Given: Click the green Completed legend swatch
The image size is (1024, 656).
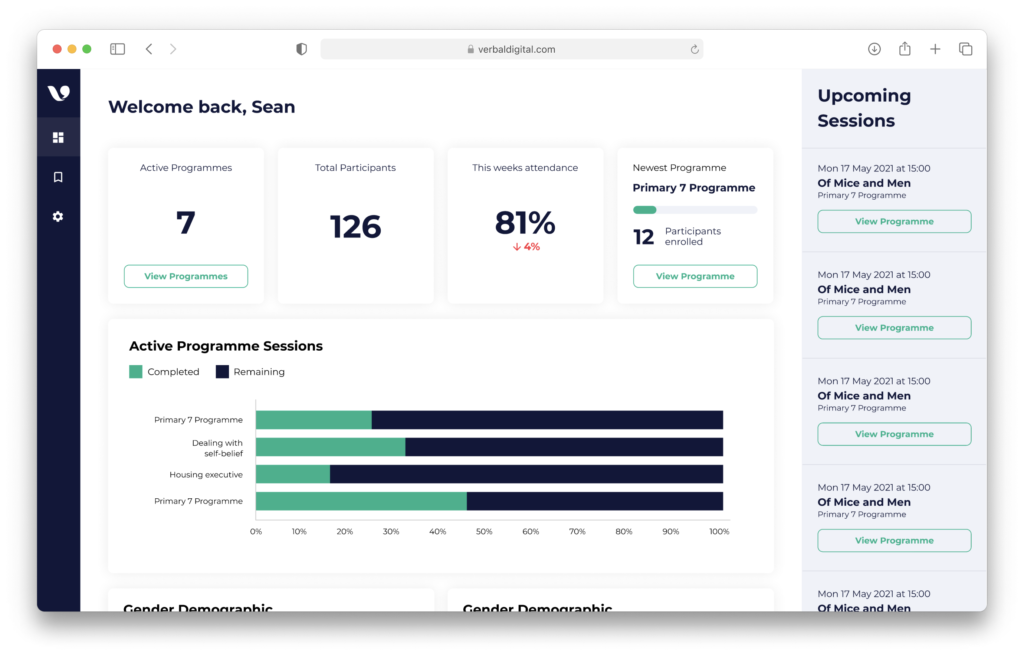Looking at the screenshot, I should click(136, 372).
